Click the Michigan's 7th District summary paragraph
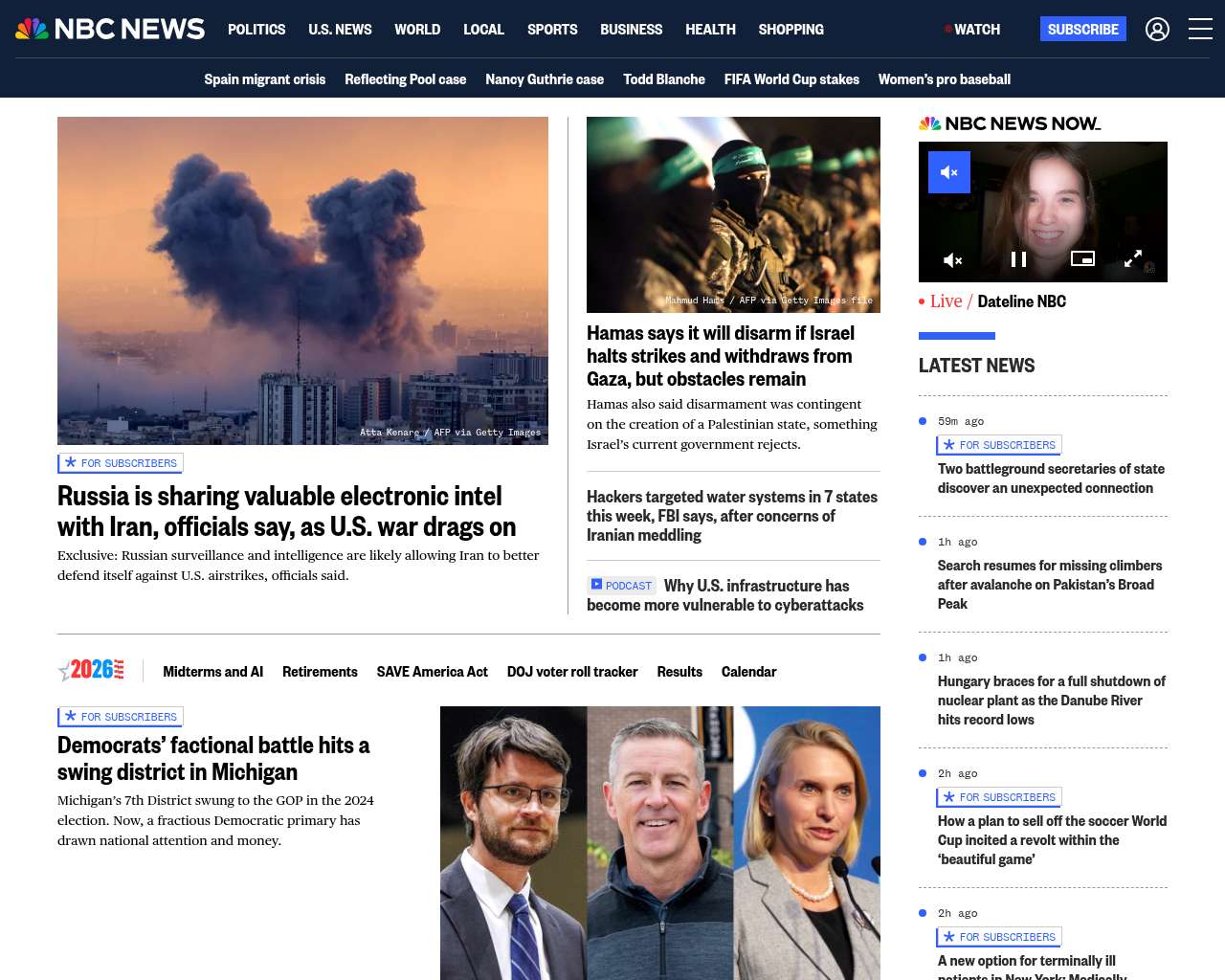The width and height of the screenshot is (1225, 980). pyautogui.click(x=215, y=820)
